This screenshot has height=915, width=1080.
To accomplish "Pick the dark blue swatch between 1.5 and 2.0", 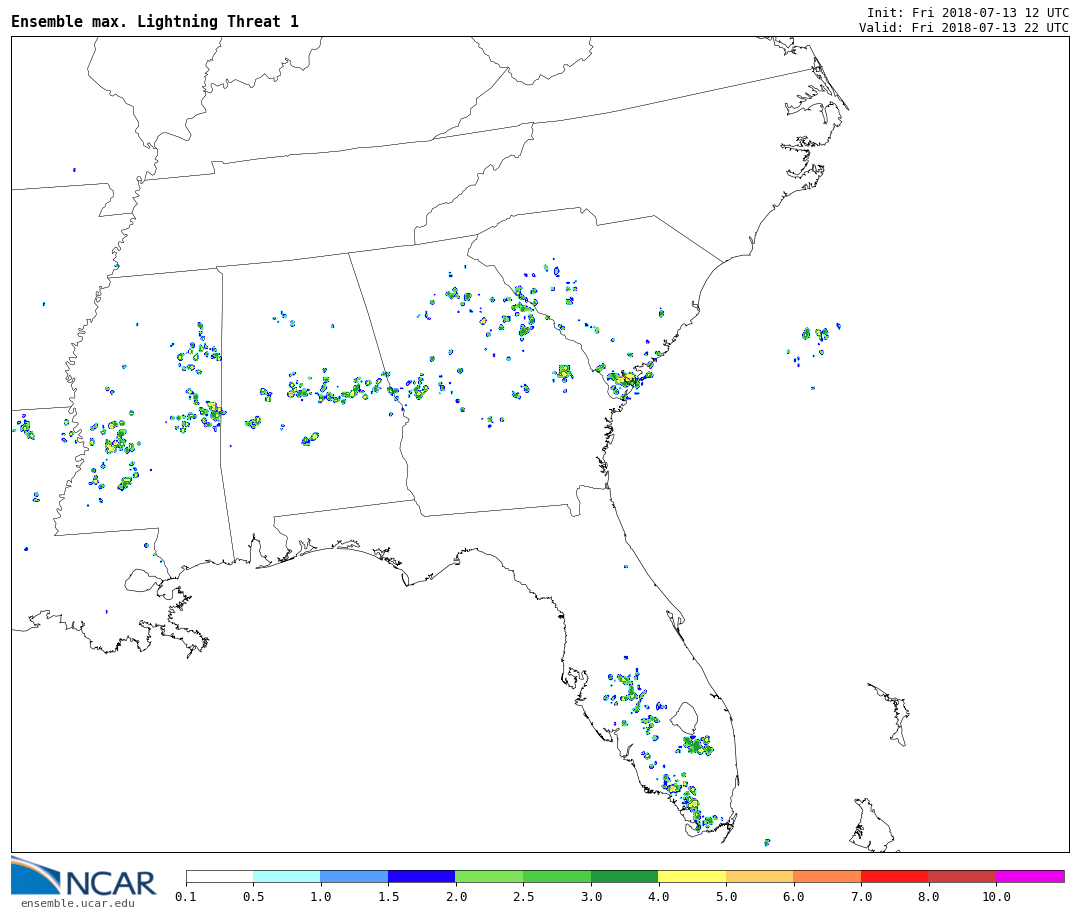I will click(421, 876).
